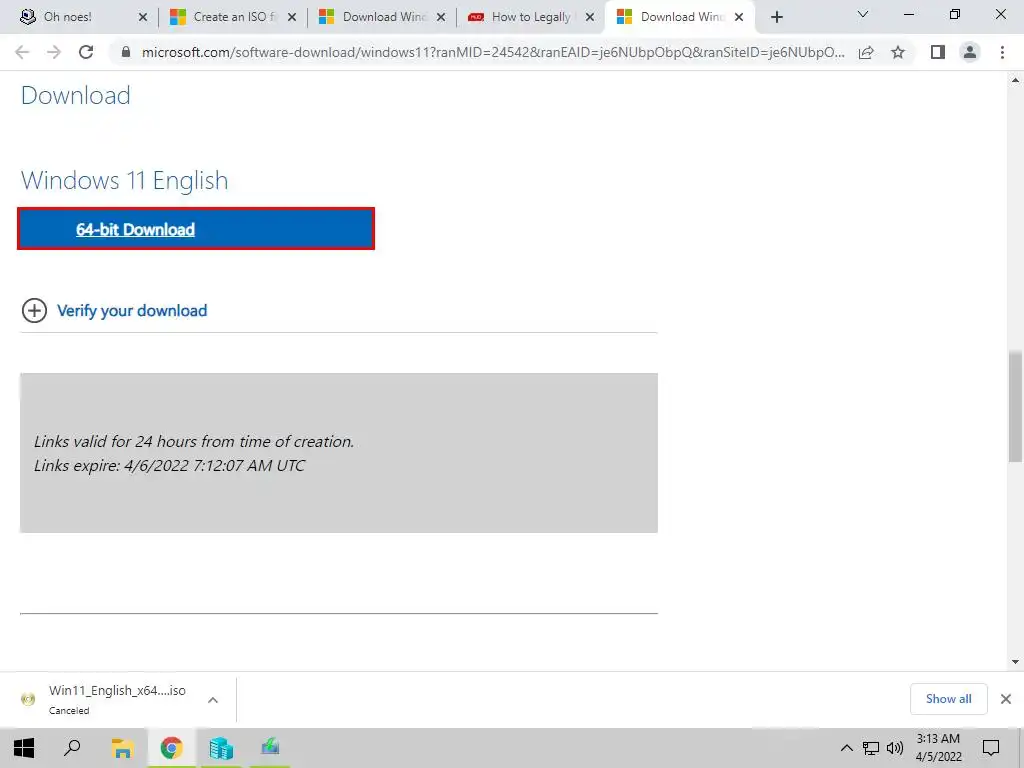Click Chrome taskbar icon

coord(171,748)
